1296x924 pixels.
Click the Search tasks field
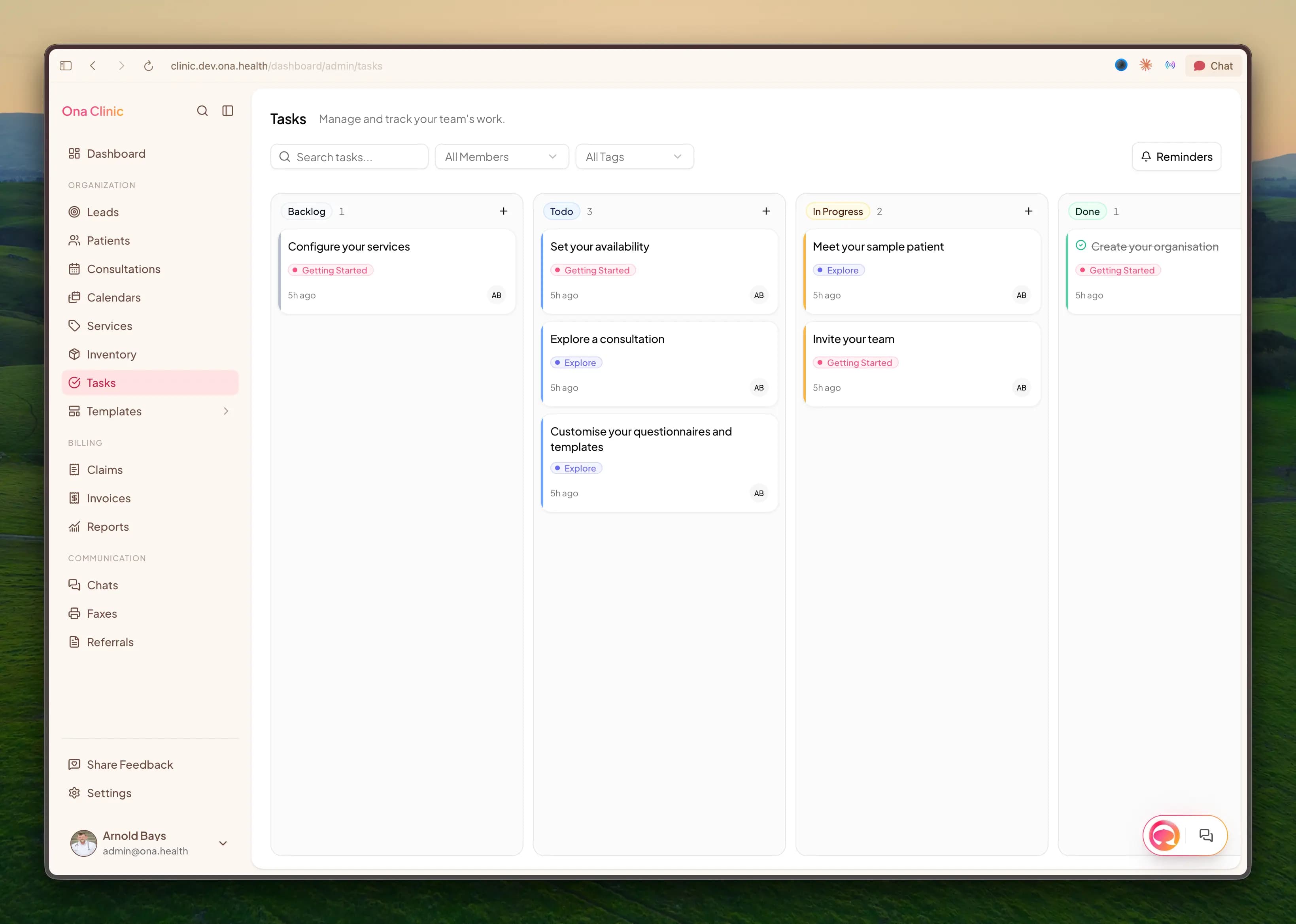350,157
